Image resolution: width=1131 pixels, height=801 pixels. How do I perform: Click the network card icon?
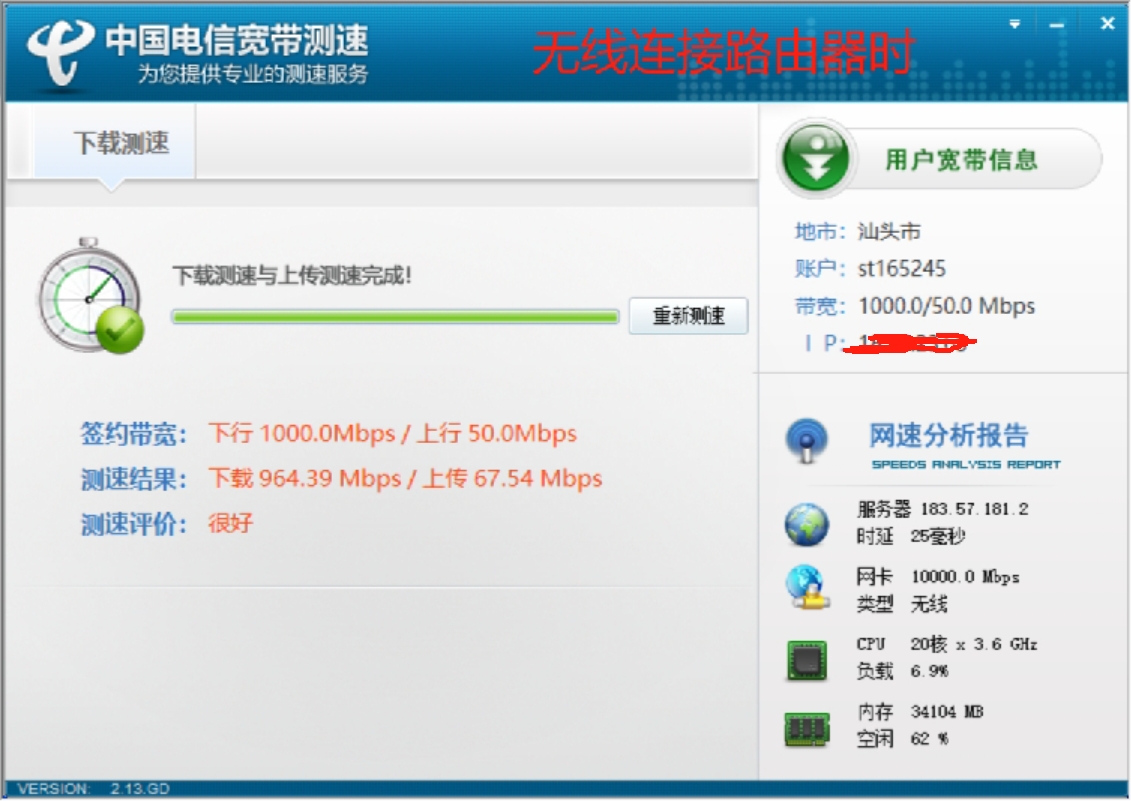pyautogui.click(x=806, y=587)
